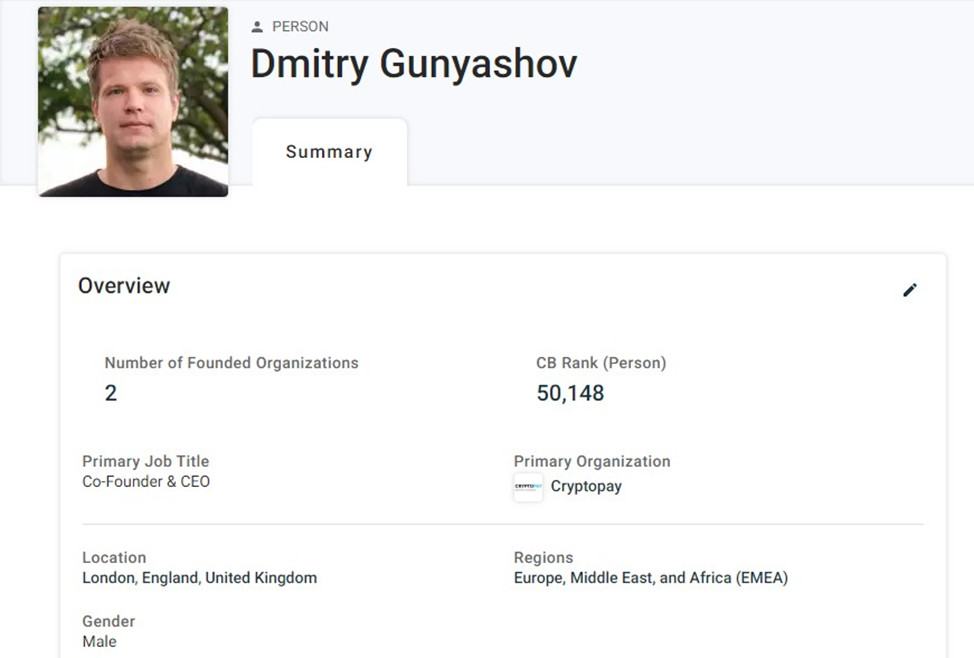Switch to the Summary tab

tap(329, 152)
